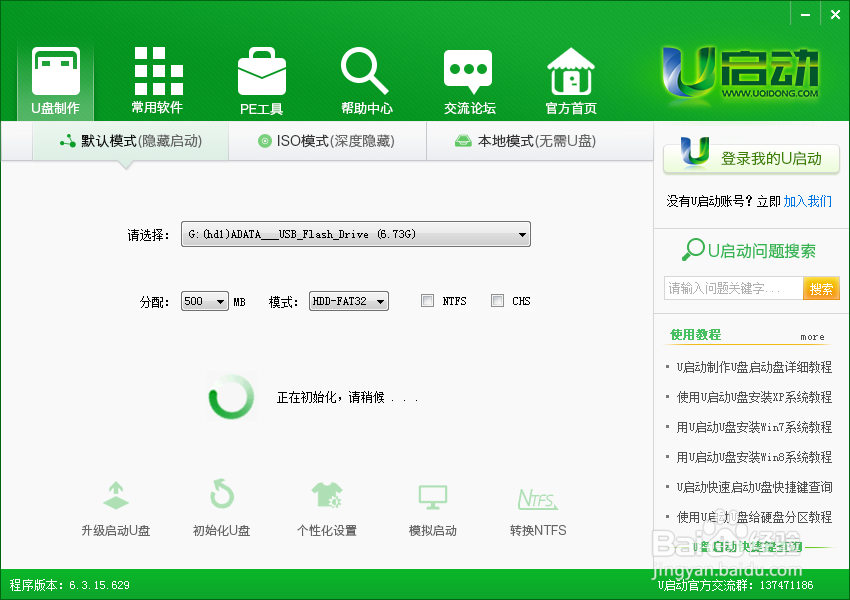This screenshot has width=850, height=600.
Task: Open U启动制作U盘启动盘详细教程 link
Action: point(754,367)
